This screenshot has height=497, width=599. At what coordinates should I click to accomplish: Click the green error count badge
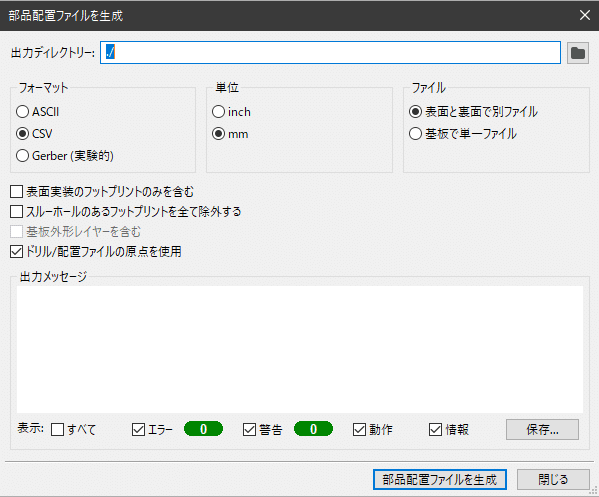204,429
